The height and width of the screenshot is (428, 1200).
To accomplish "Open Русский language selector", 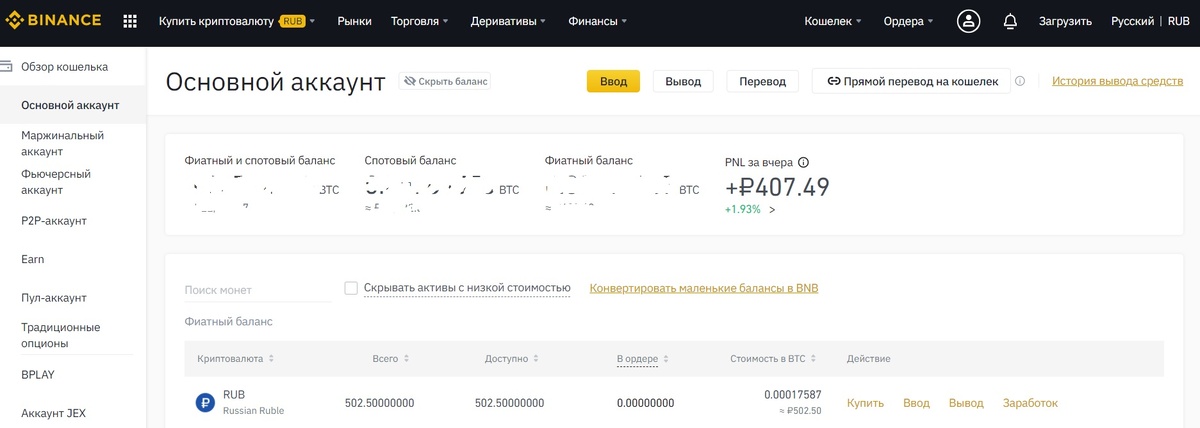I will 1133,21.
